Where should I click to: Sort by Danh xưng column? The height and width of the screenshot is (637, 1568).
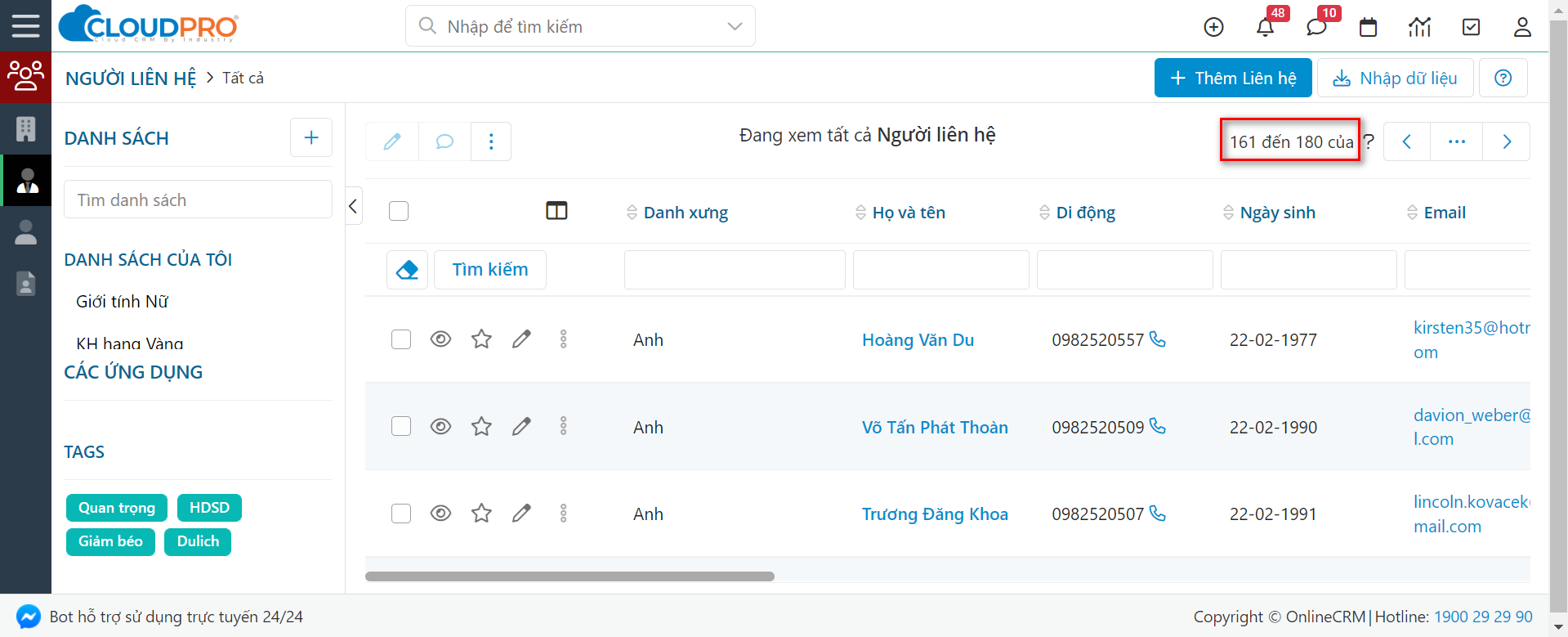coord(677,213)
